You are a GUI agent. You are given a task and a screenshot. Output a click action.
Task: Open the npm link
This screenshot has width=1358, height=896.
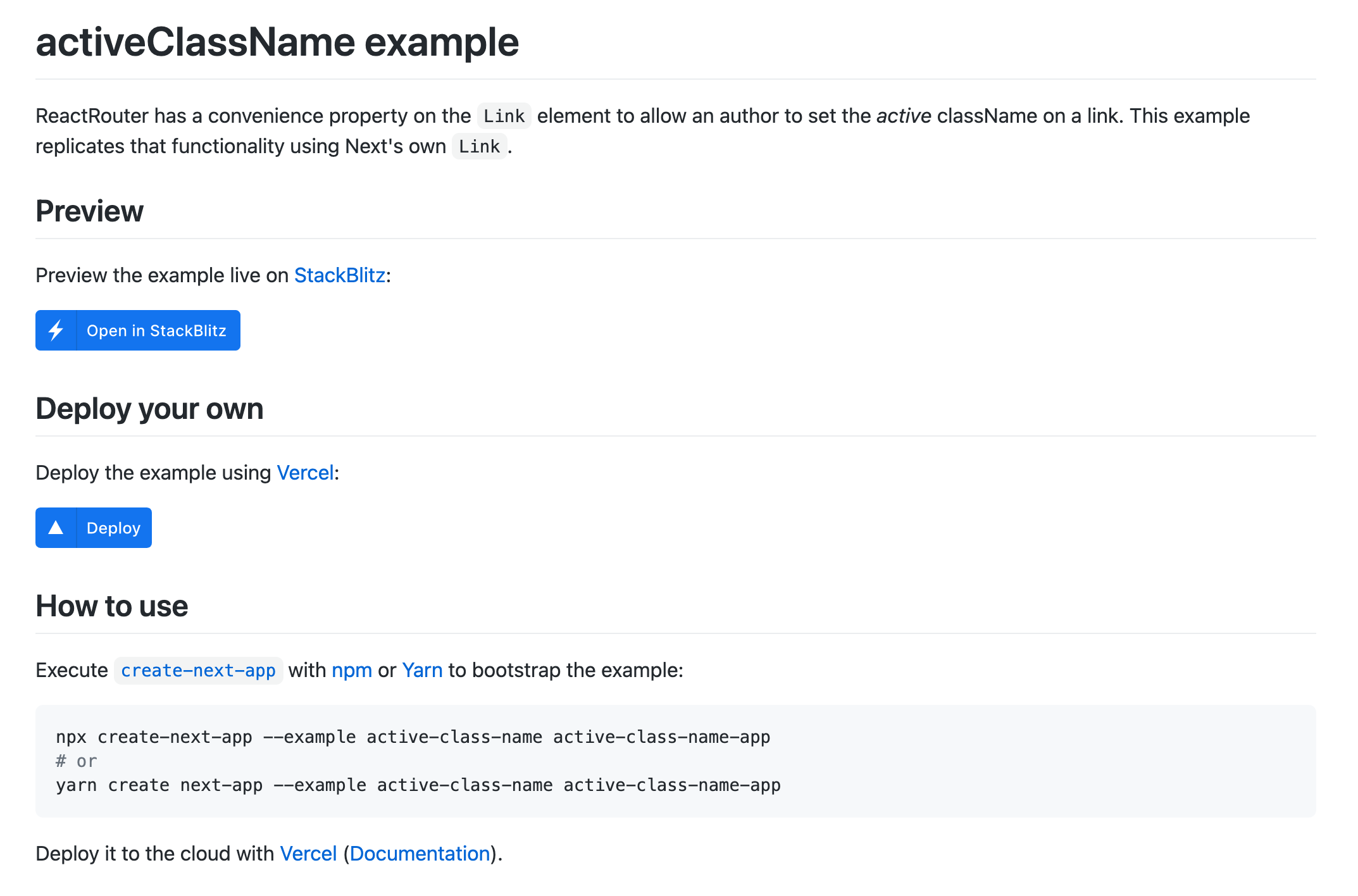[x=352, y=670]
